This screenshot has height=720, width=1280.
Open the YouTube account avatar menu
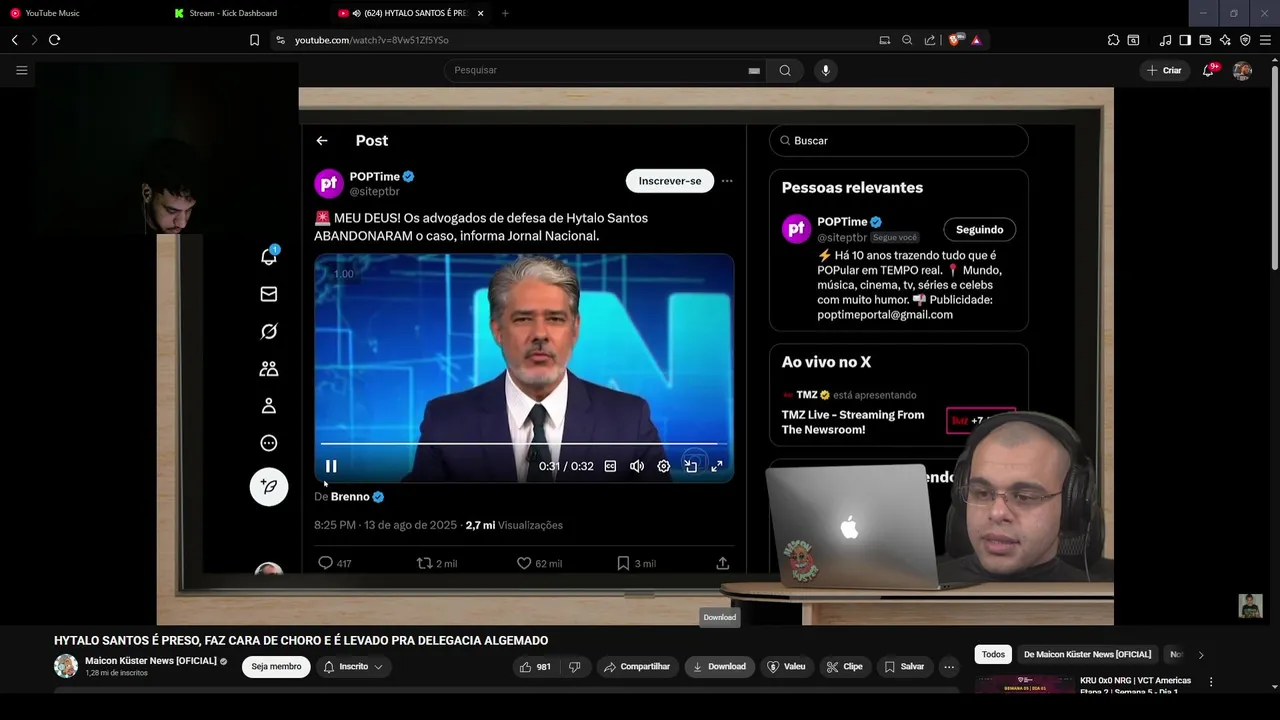1242,70
